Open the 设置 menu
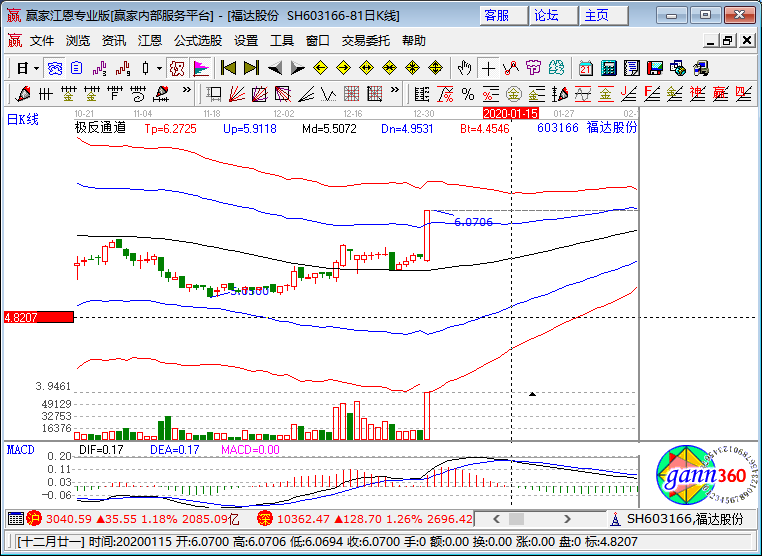 246,41
